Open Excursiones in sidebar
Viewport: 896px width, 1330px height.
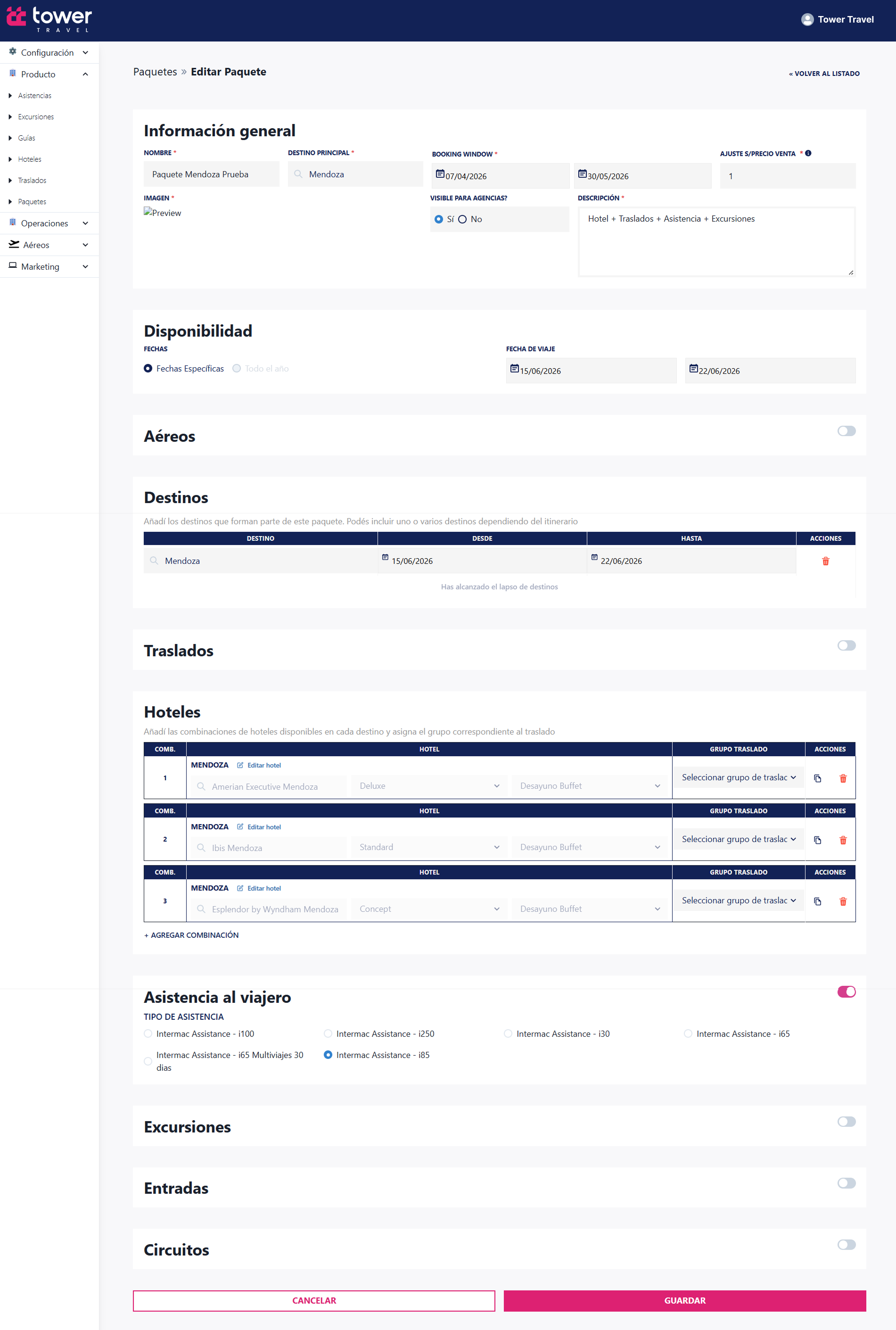click(x=35, y=116)
